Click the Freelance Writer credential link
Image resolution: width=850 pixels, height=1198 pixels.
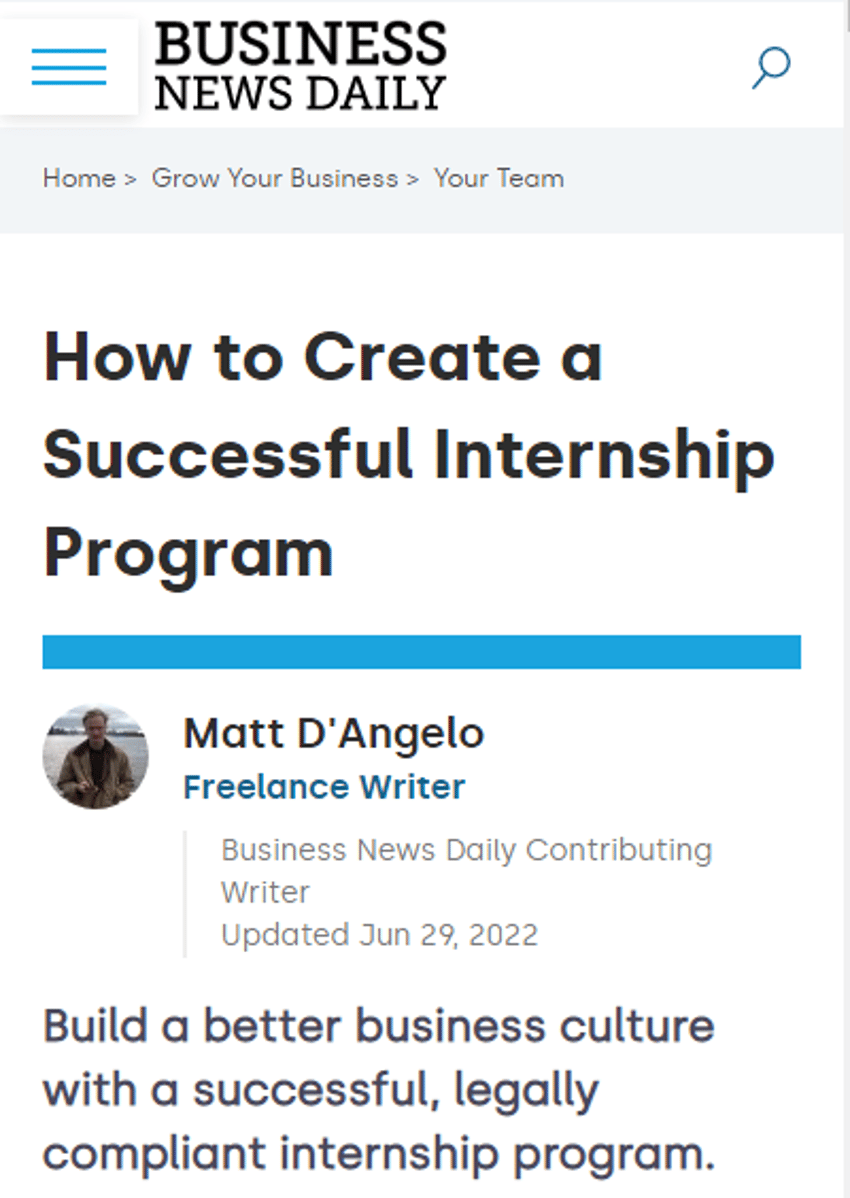323,787
